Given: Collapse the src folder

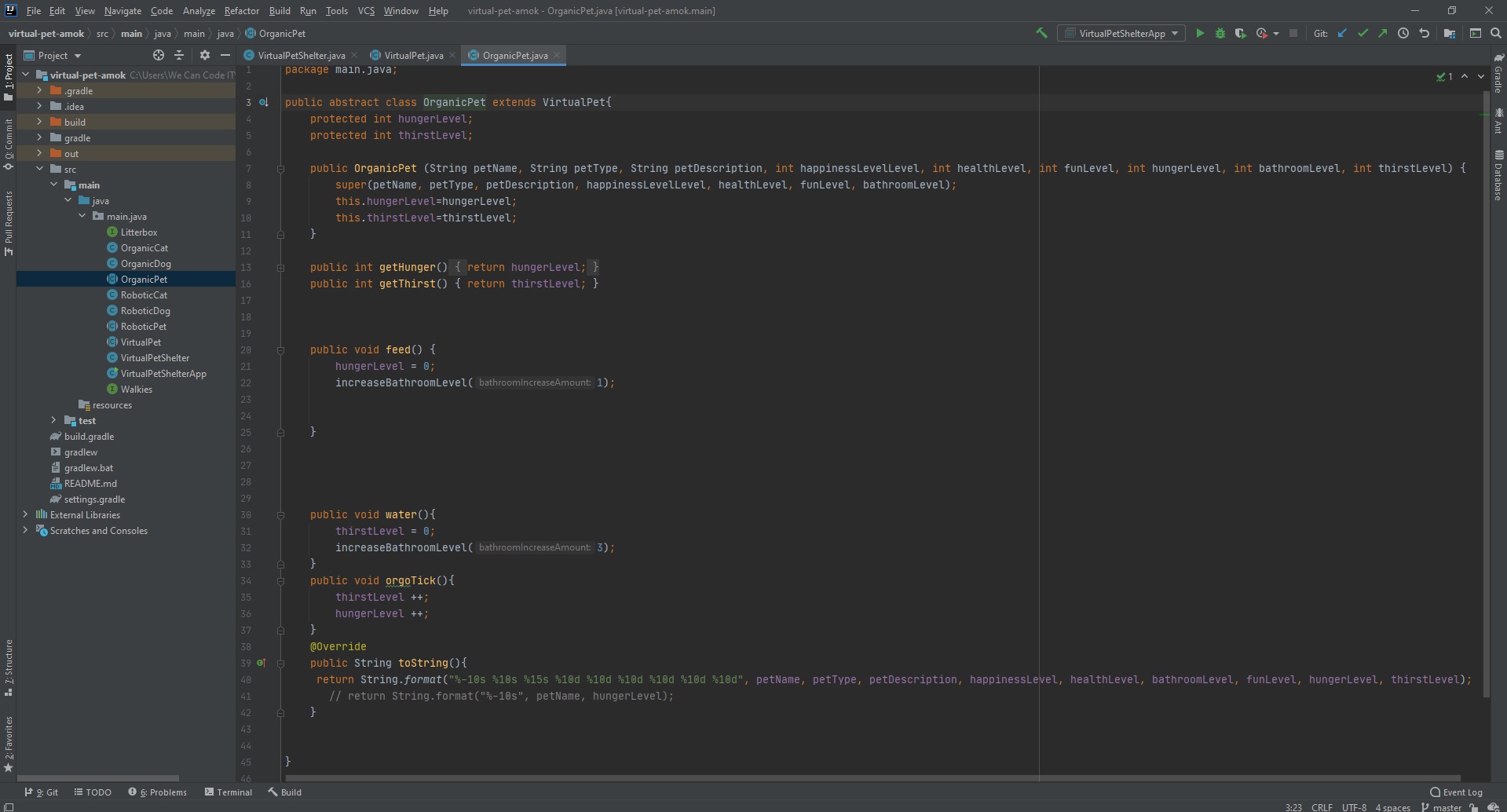Looking at the screenshot, I should tap(39, 170).
